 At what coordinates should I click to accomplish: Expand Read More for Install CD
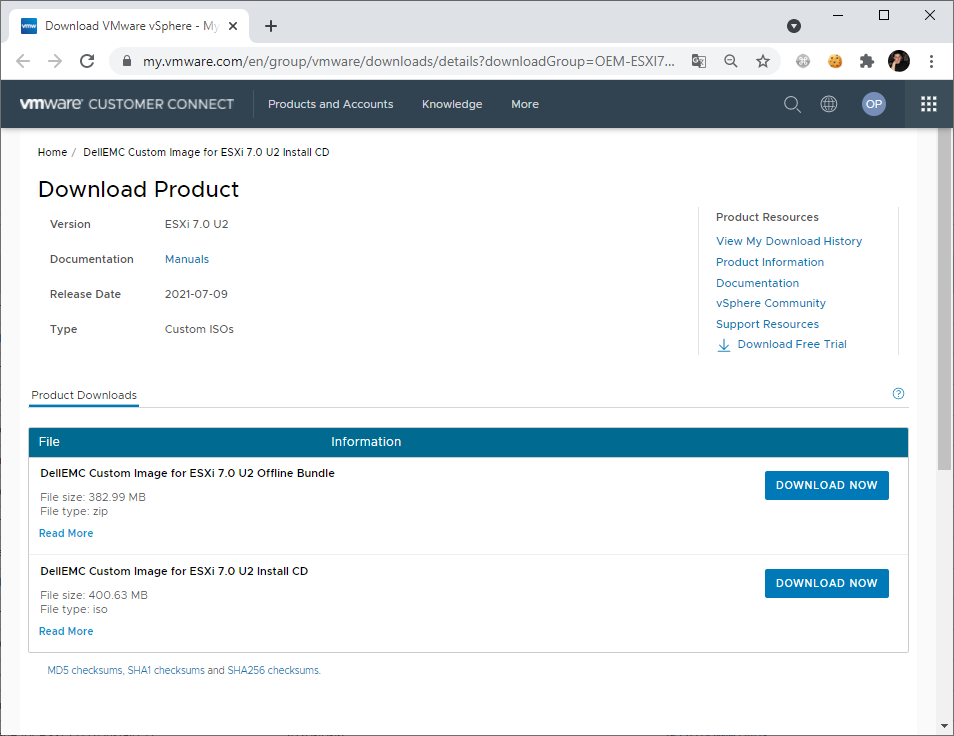[x=66, y=631]
